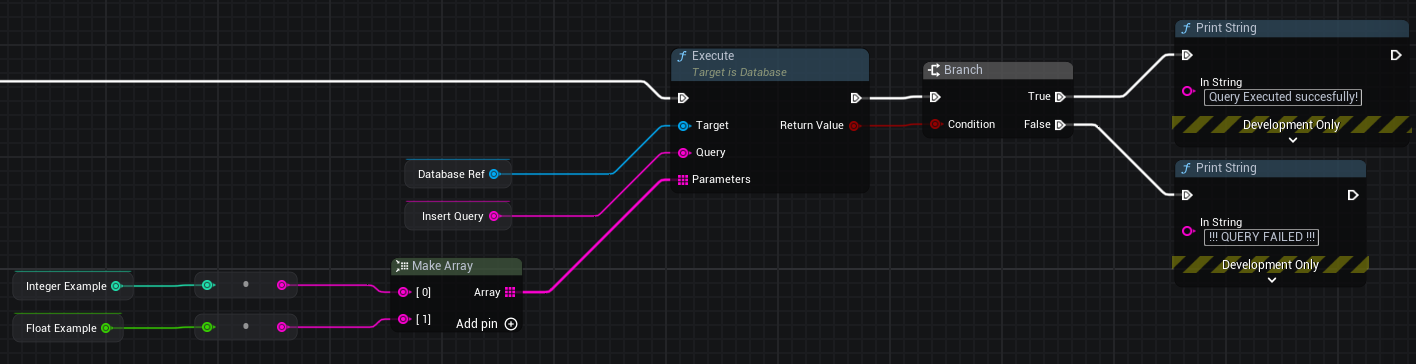Select the Database Ref variable node

[x=458, y=174]
